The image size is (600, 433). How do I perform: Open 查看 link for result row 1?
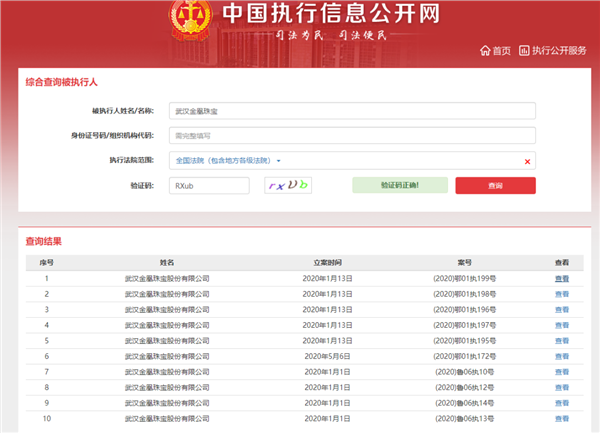coord(561,279)
